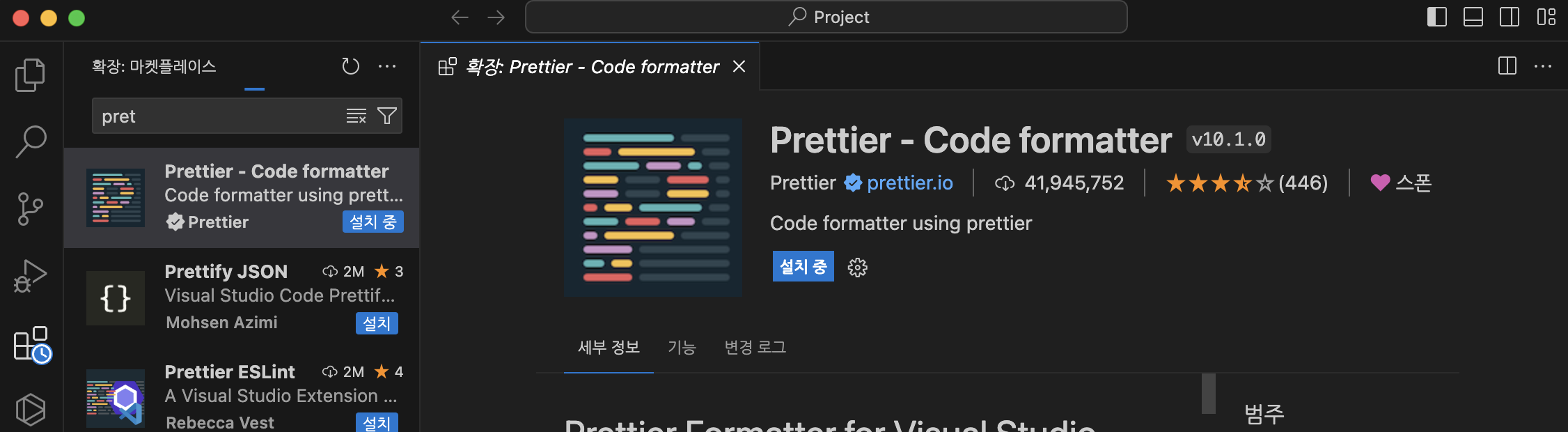
Task: Open the Search view in activity bar
Action: pos(30,141)
